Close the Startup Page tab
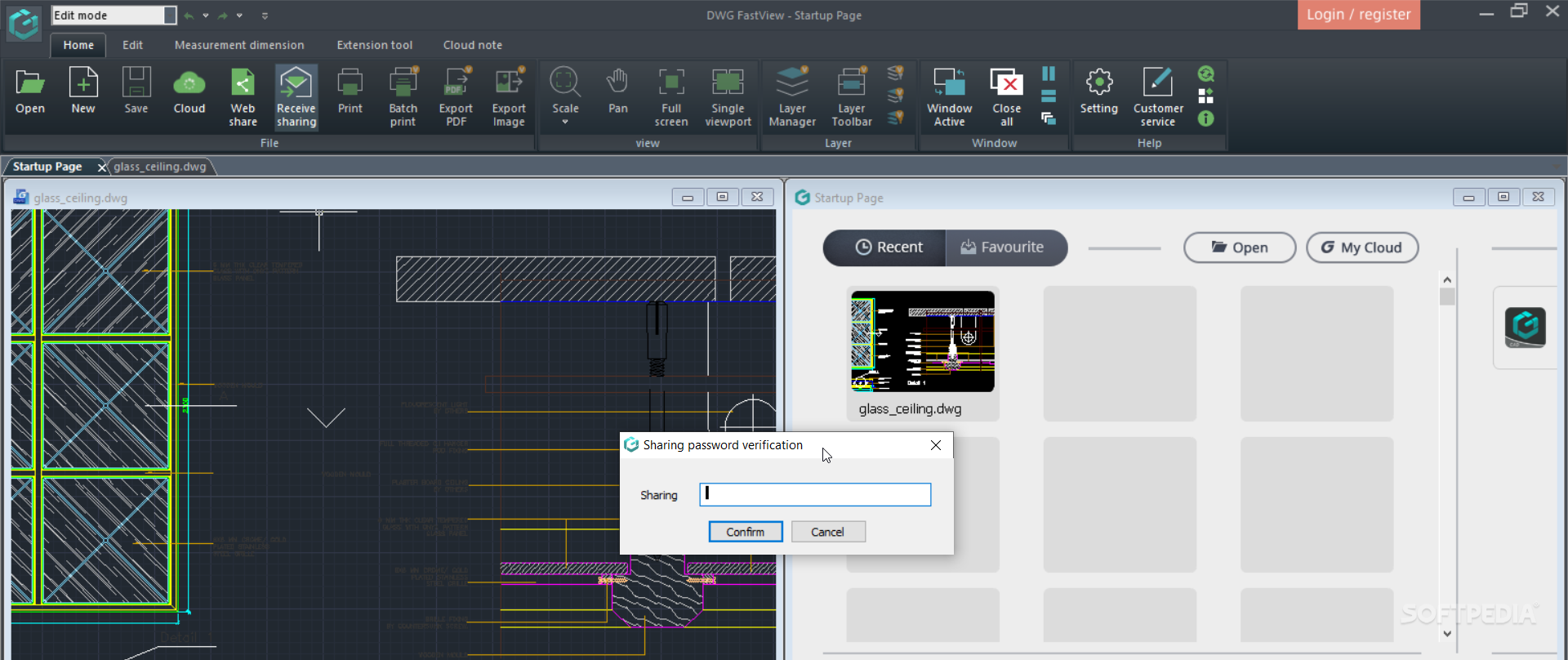This screenshot has height=660, width=1568. 102,167
